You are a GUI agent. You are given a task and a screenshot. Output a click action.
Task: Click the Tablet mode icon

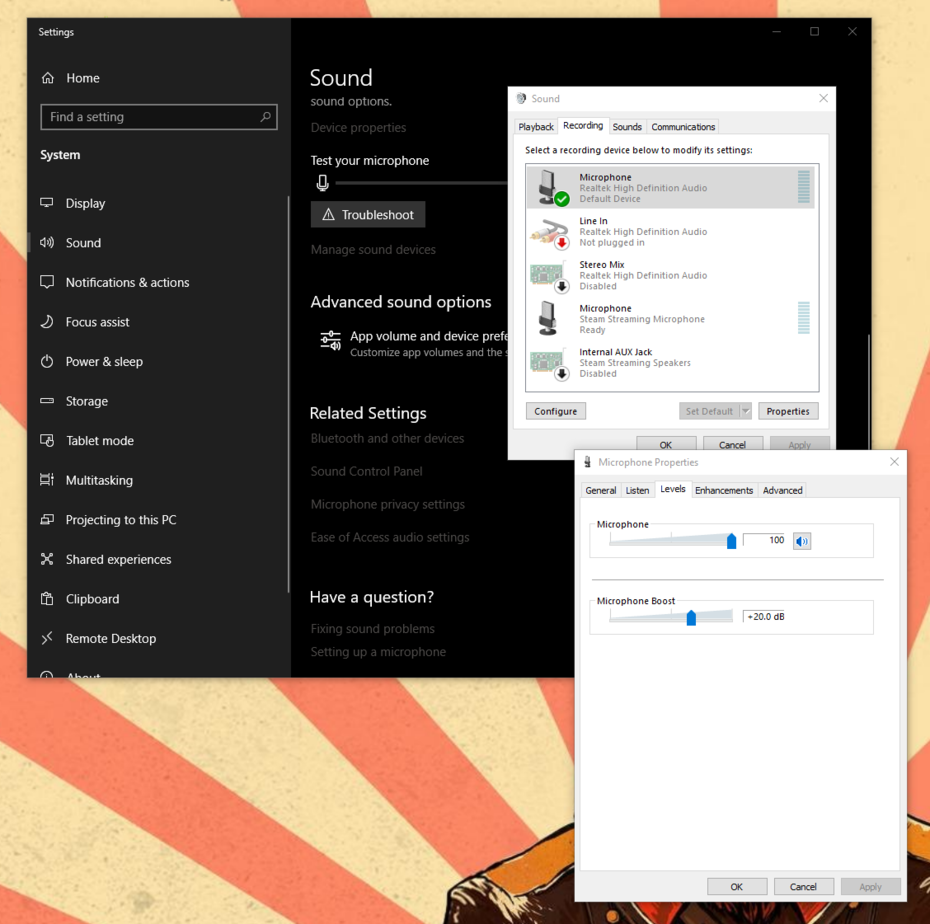[47, 440]
